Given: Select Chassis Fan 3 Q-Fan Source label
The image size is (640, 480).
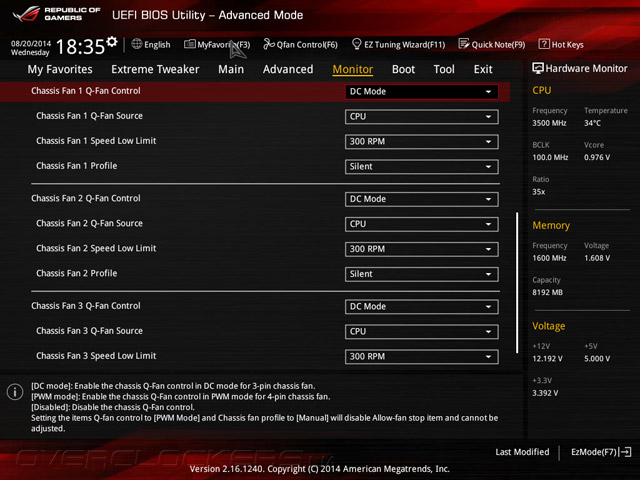Looking at the screenshot, I should click(89, 331).
